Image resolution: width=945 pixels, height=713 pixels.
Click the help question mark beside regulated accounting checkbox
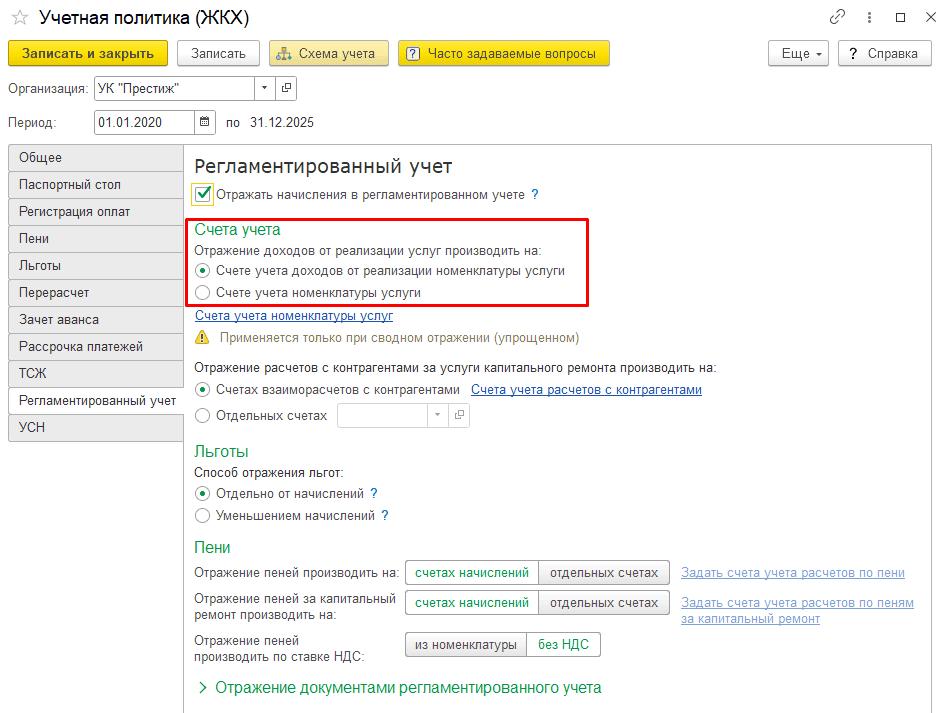coord(535,195)
